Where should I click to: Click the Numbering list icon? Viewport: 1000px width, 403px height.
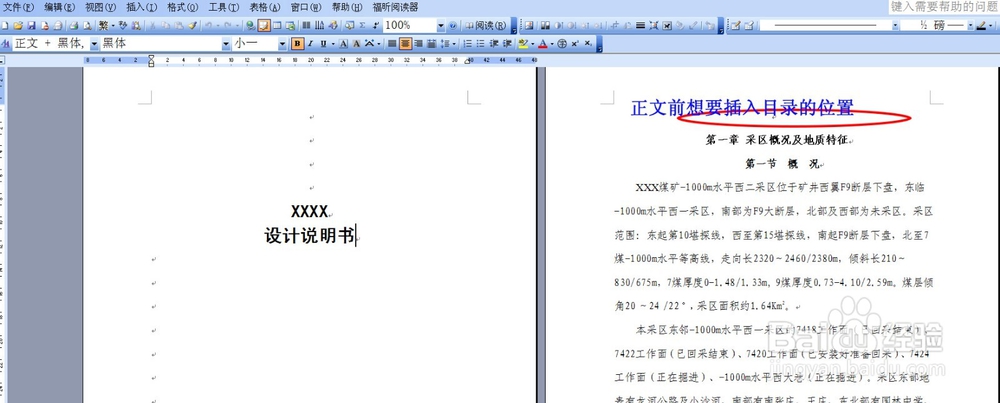tap(467, 43)
